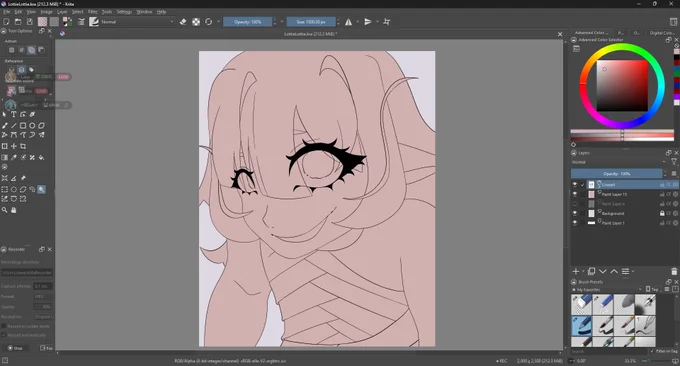Select the Text tool in toolbox
This screenshot has width=680, height=366.
[13, 114]
